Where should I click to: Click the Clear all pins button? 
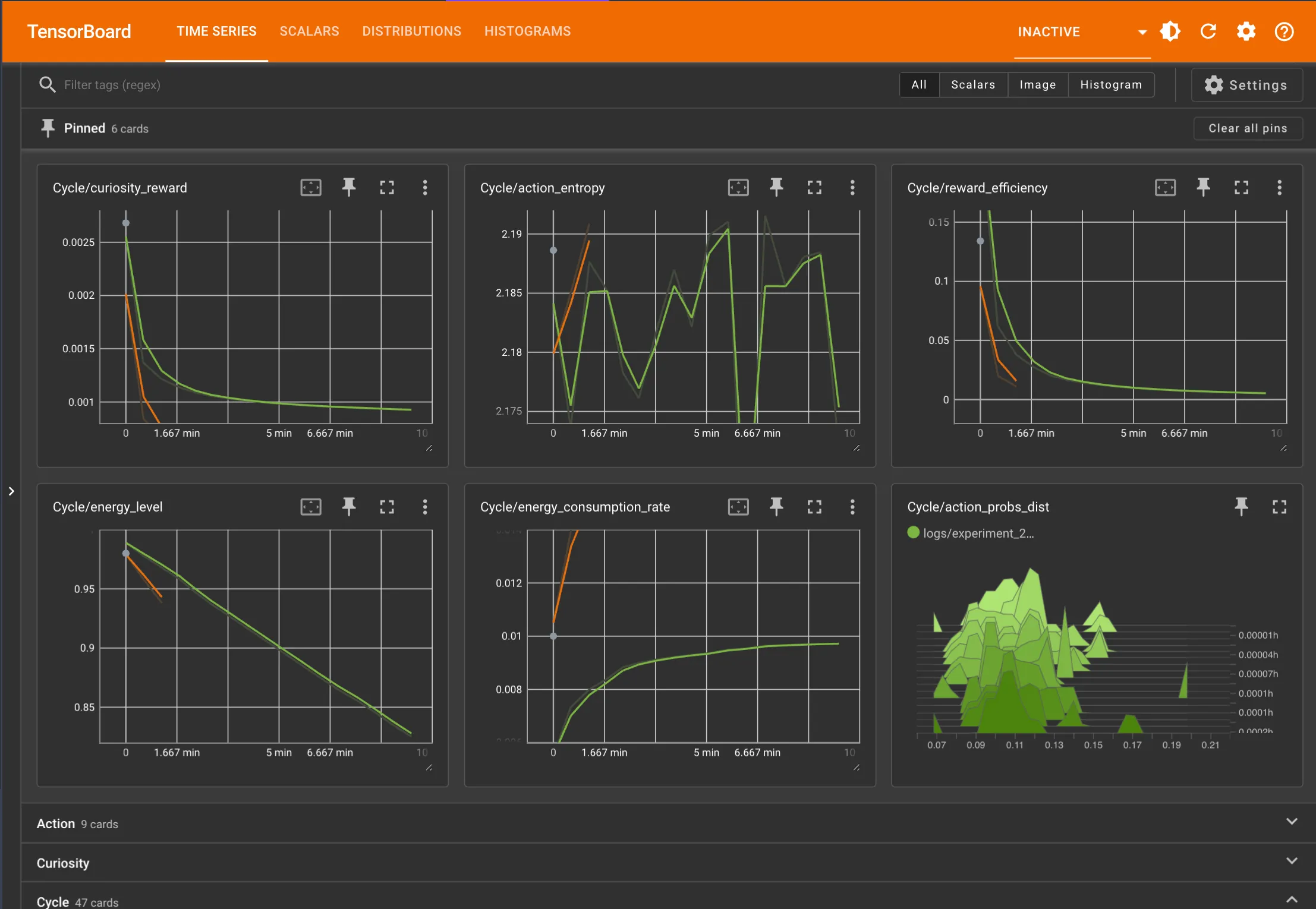pyautogui.click(x=1247, y=128)
